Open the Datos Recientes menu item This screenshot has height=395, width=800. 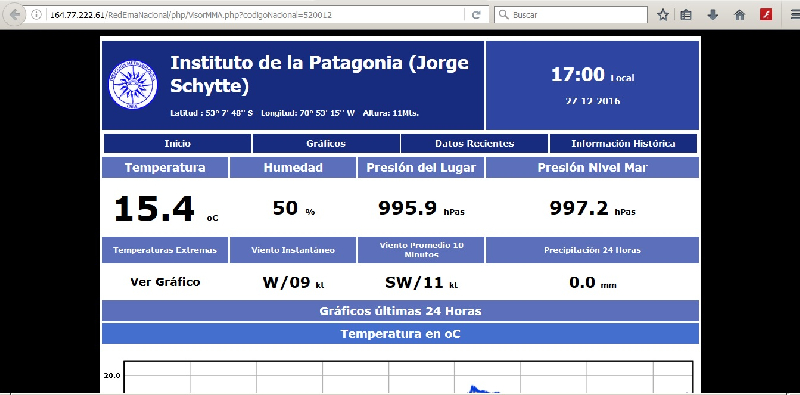pos(474,143)
